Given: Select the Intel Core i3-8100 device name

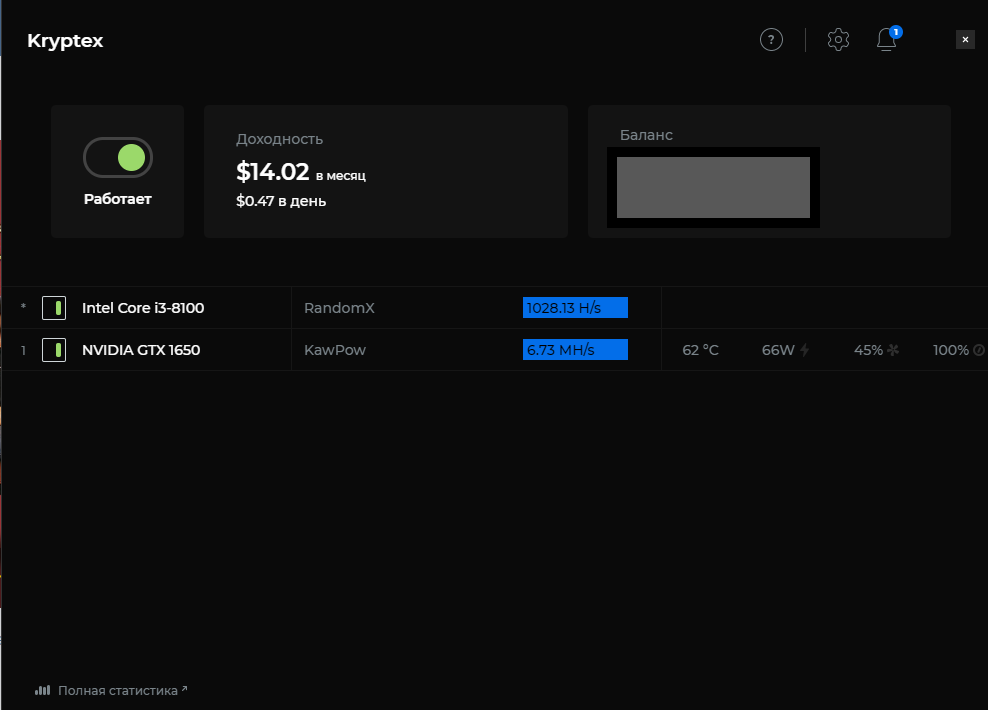Looking at the screenshot, I should coord(143,308).
